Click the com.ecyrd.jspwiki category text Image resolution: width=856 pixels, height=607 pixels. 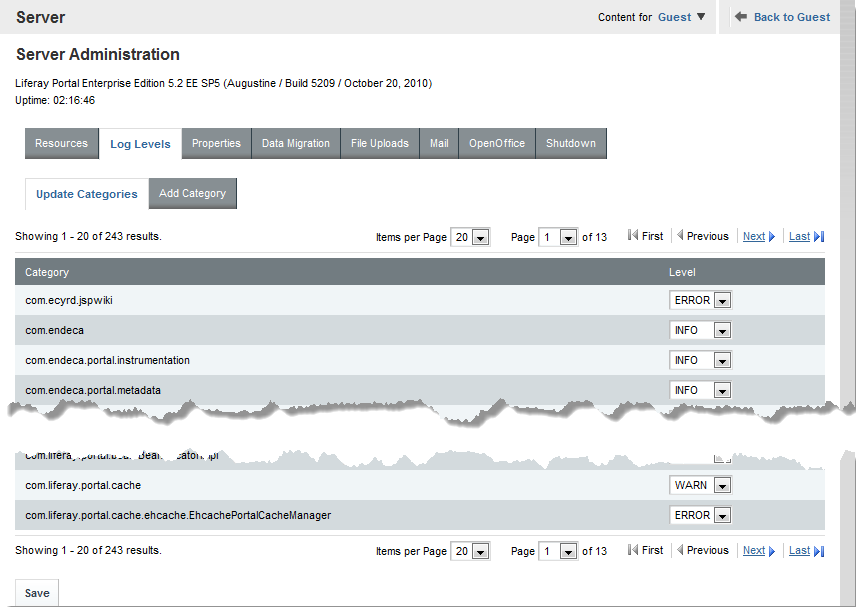[69, 301]
